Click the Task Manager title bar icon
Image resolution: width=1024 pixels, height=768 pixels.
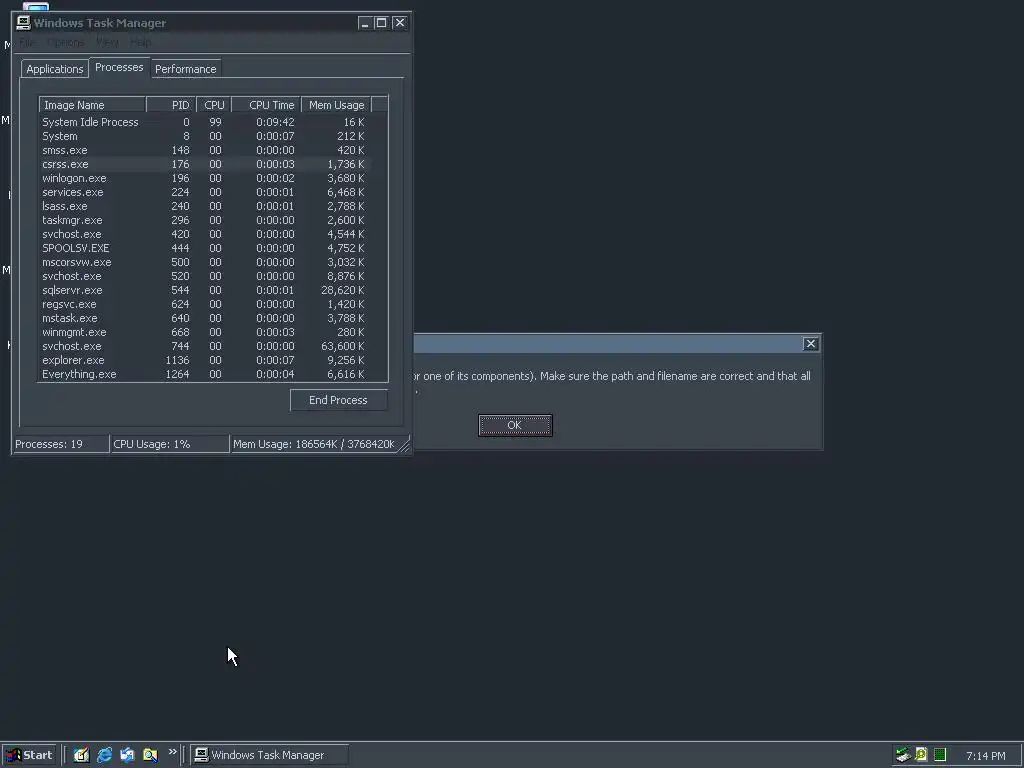24,23
